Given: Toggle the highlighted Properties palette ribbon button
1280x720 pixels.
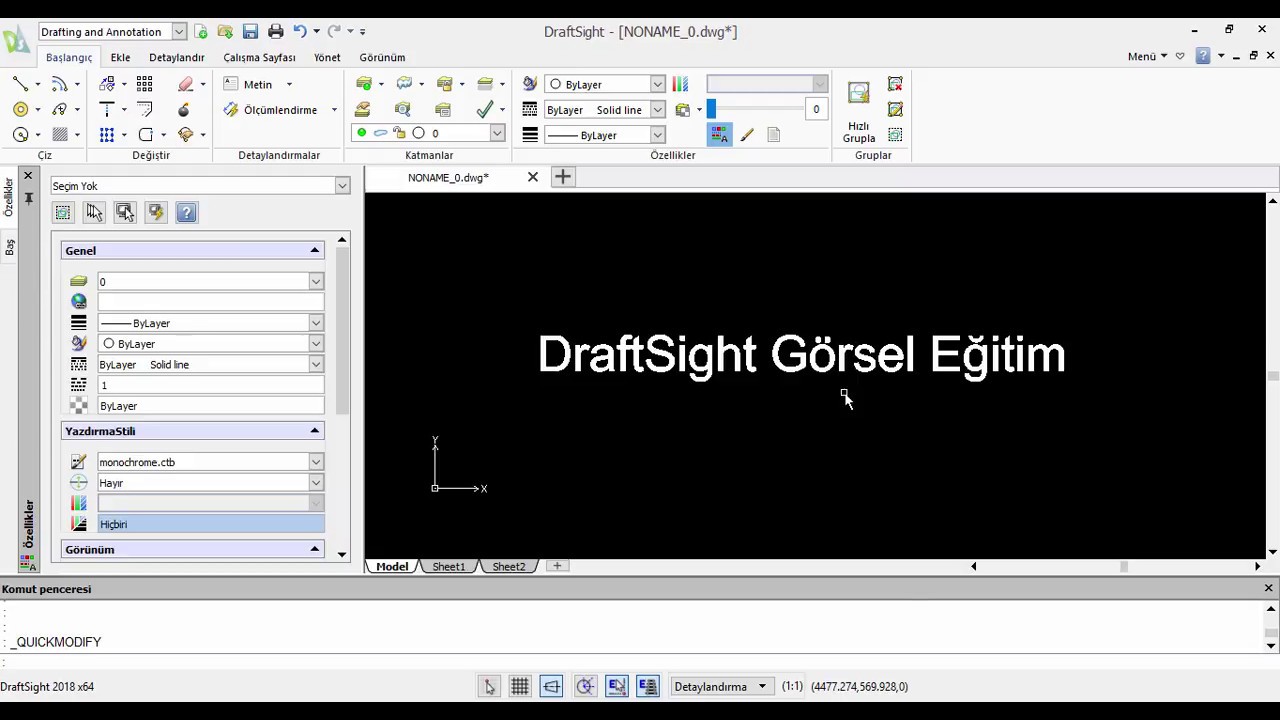Looking at the screenshot, I should pos(719,134).
